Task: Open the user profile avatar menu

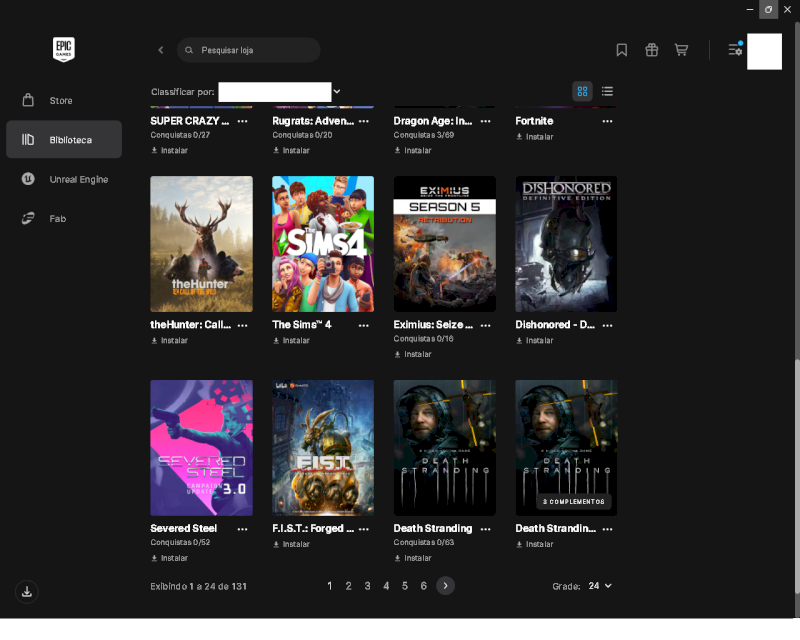Action: [764, 51]
